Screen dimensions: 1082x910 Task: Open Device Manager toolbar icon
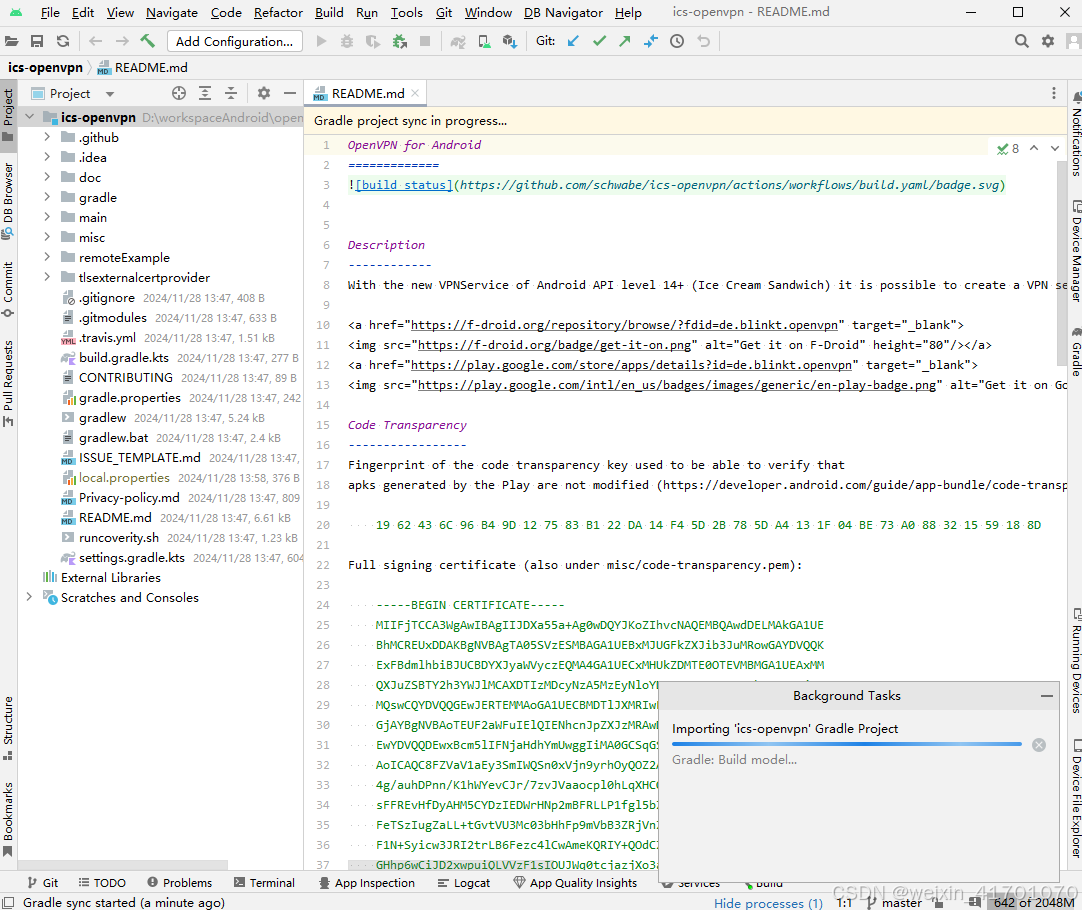click(x=484, y=42)
